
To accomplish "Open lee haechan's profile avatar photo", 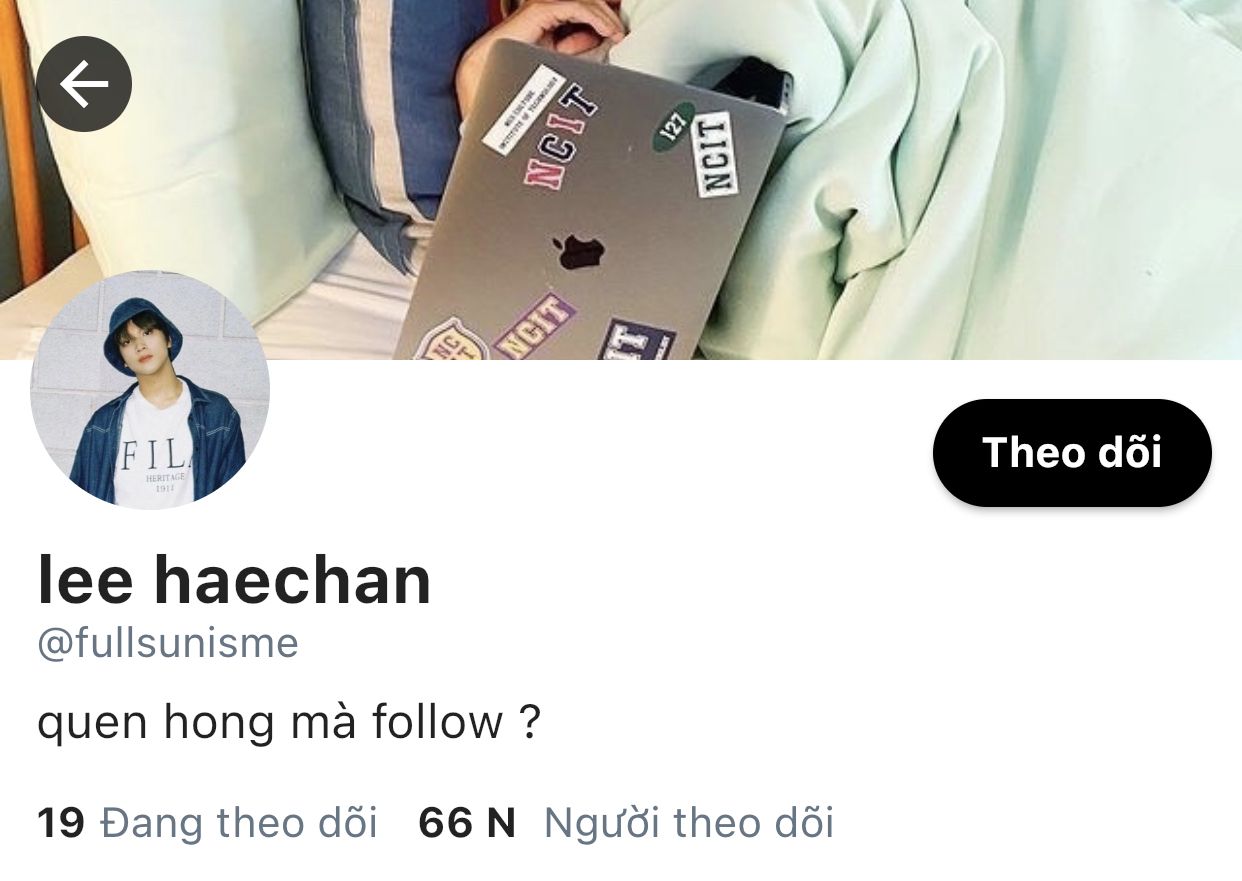I will click(x=150, y=390).
